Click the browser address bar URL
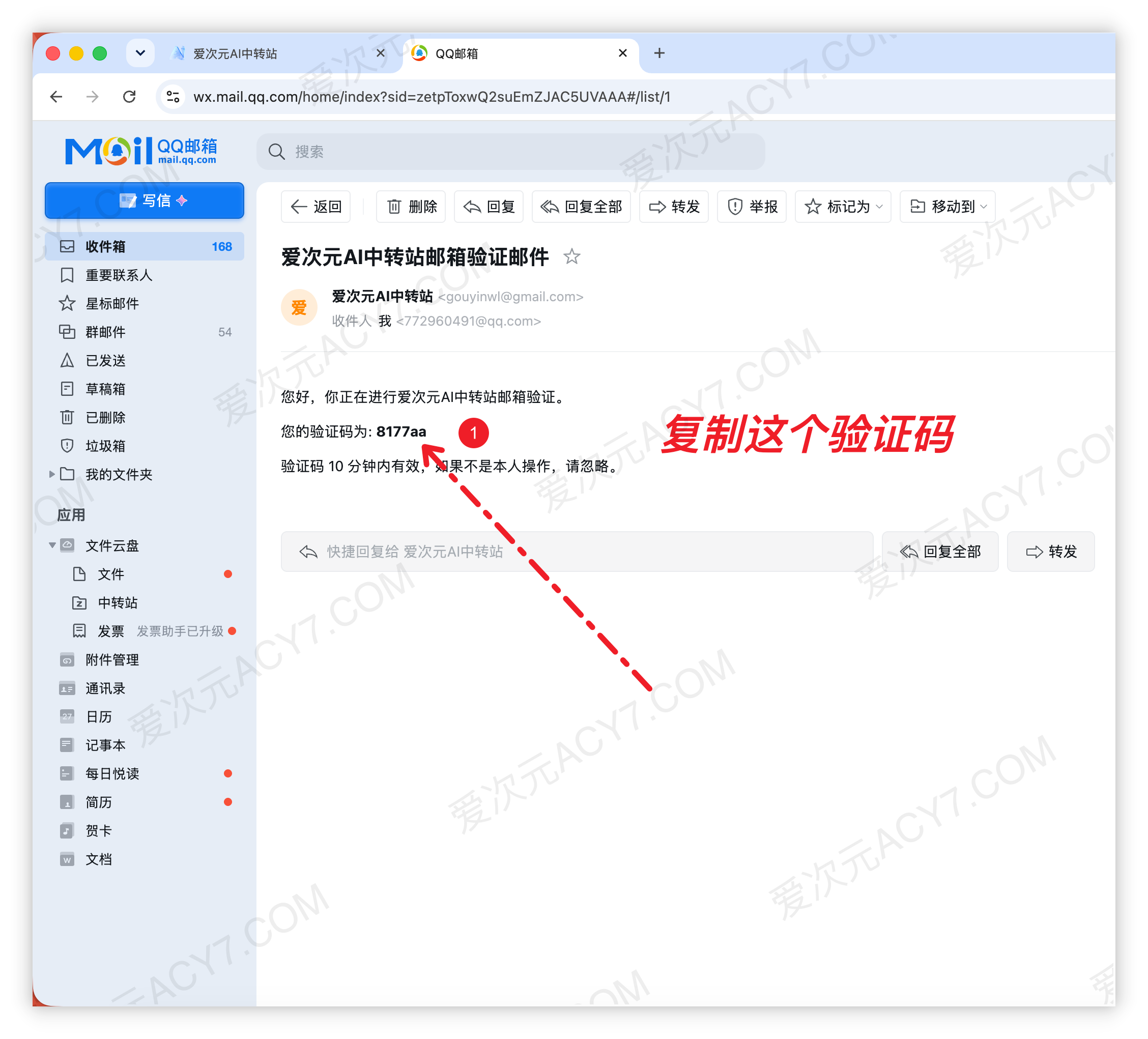The width and height of the screenshot is (1148, 1039). [432, 97]
